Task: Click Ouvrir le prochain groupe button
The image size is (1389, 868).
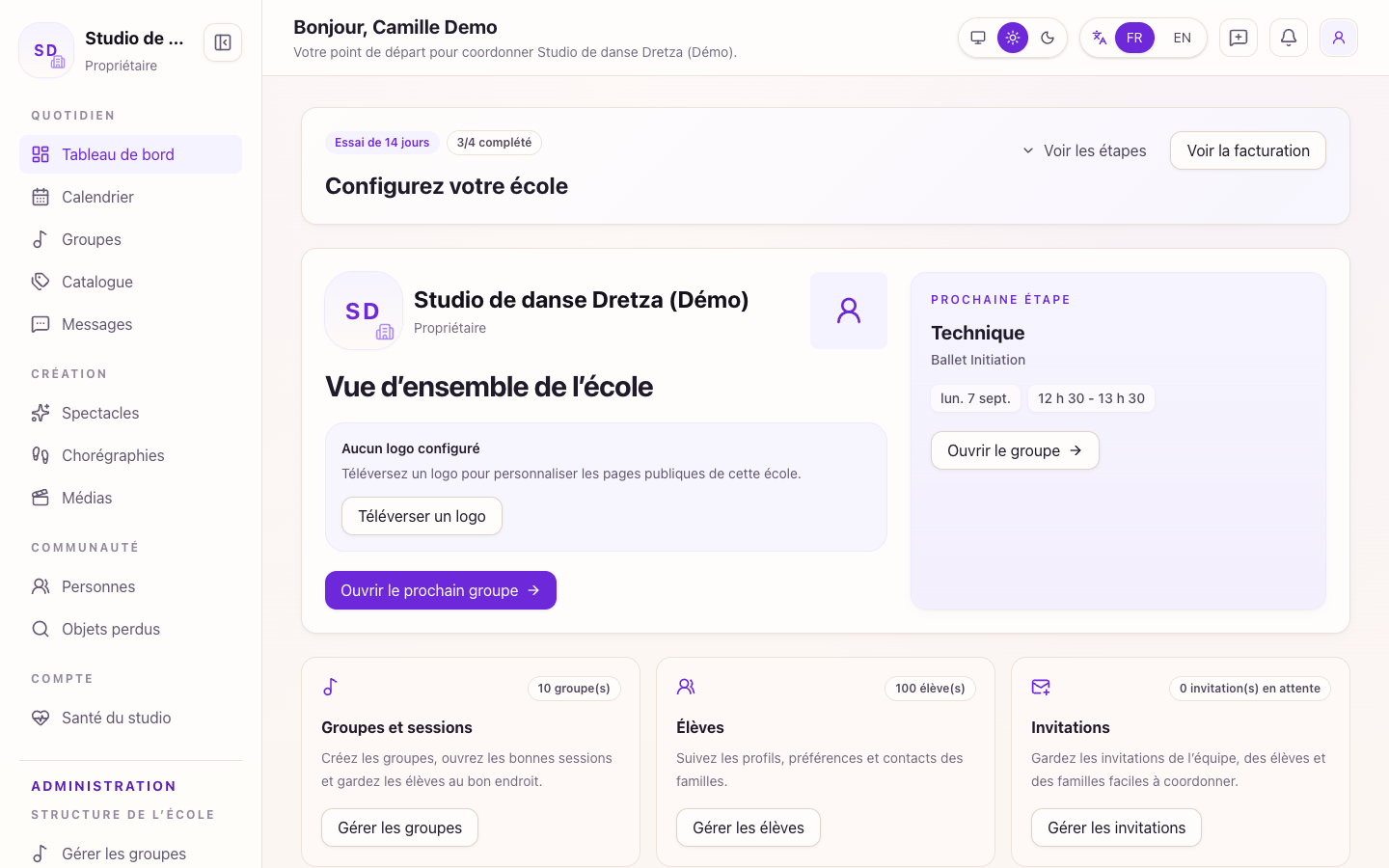Action: 441,590
